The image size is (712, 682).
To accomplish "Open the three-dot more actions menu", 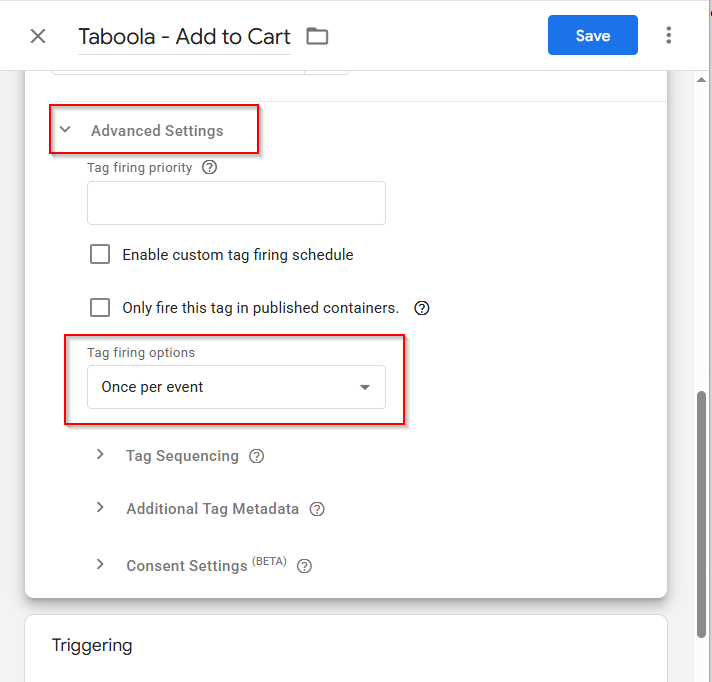I will tap(668, 35).
